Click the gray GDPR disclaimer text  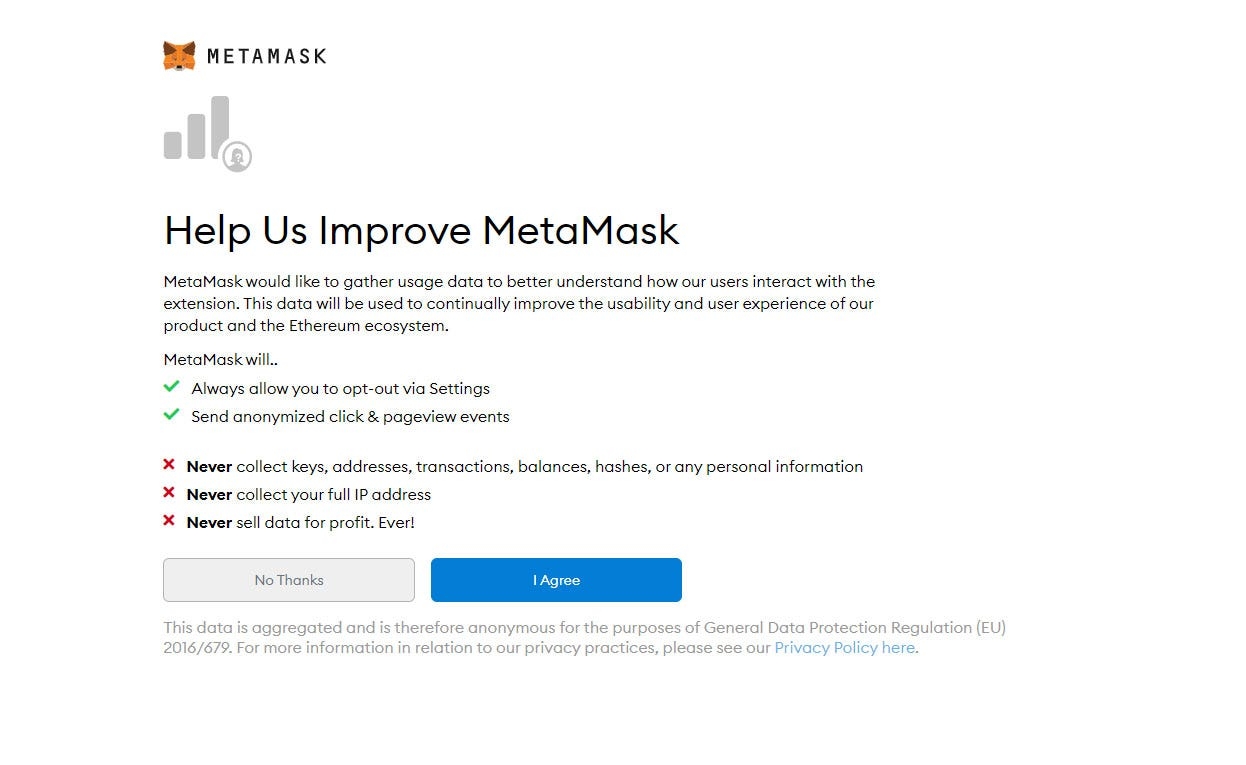click(584, 628)
